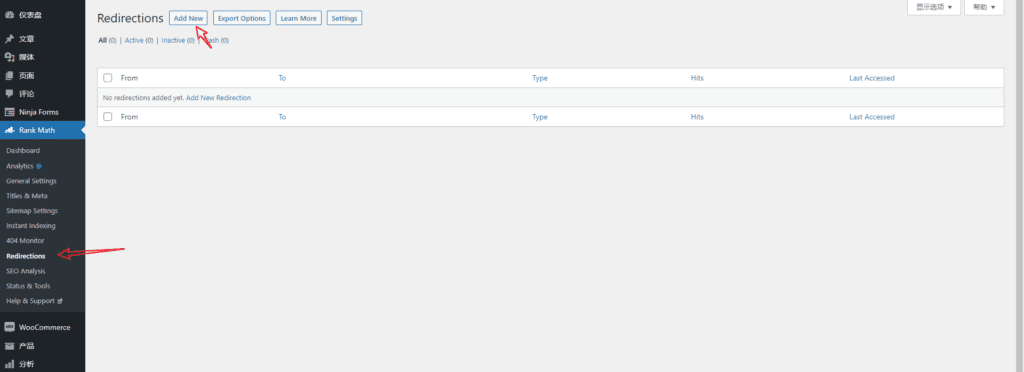
Task: Click the media icon next to 媒体
Action: coord(10,57)
